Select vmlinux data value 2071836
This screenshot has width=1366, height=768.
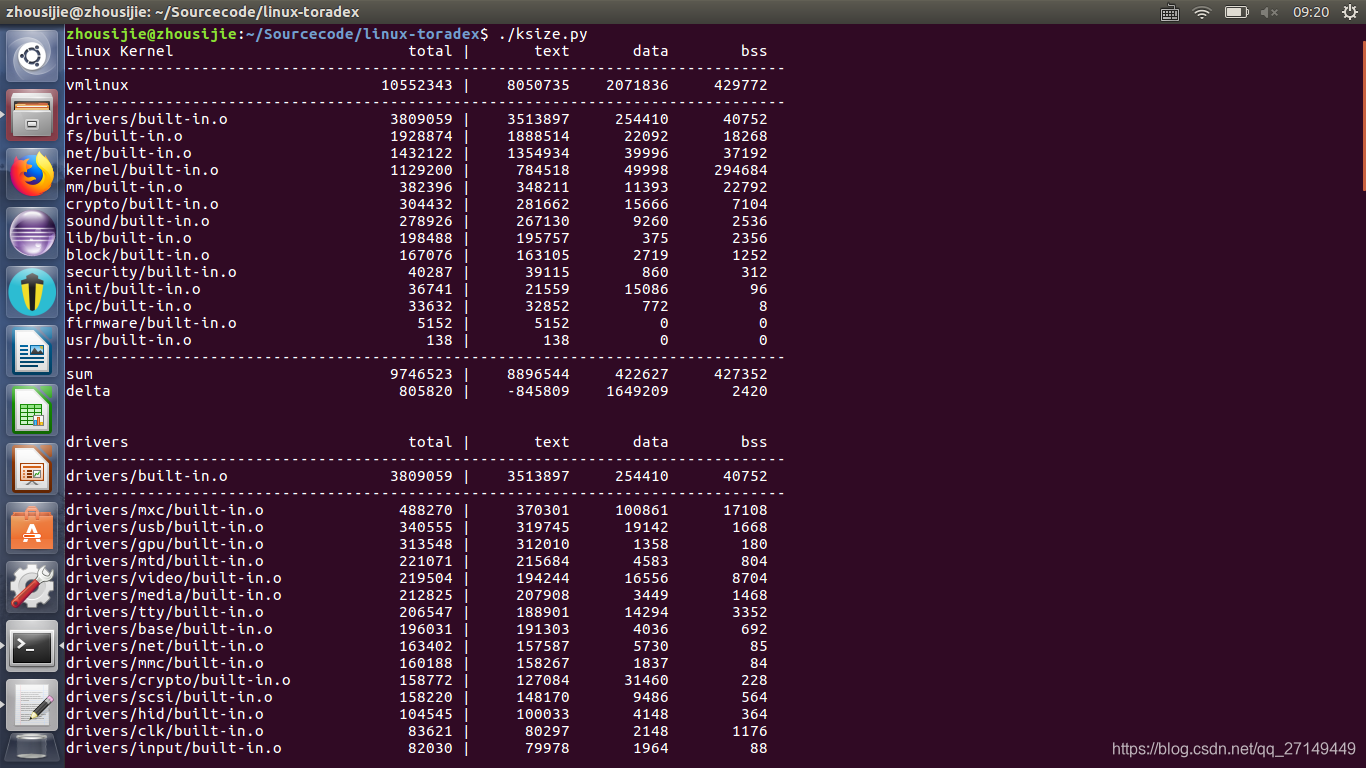coord(637,85)
